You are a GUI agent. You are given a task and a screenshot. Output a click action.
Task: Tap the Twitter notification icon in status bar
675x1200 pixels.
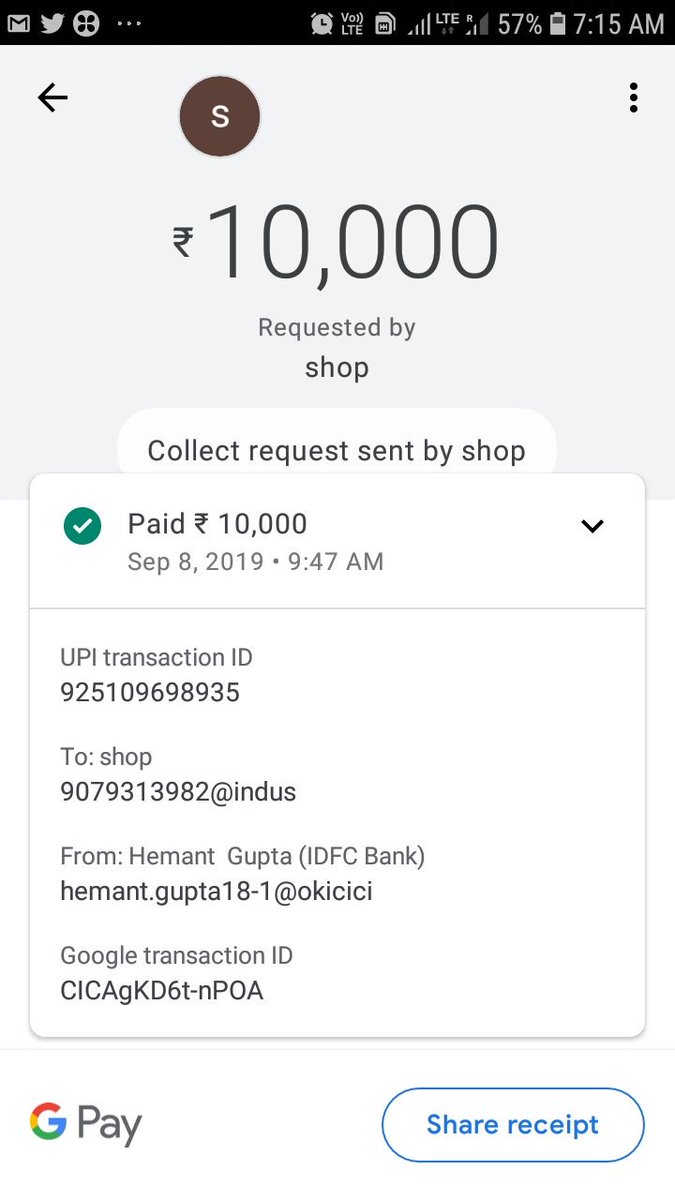[52, 22]
